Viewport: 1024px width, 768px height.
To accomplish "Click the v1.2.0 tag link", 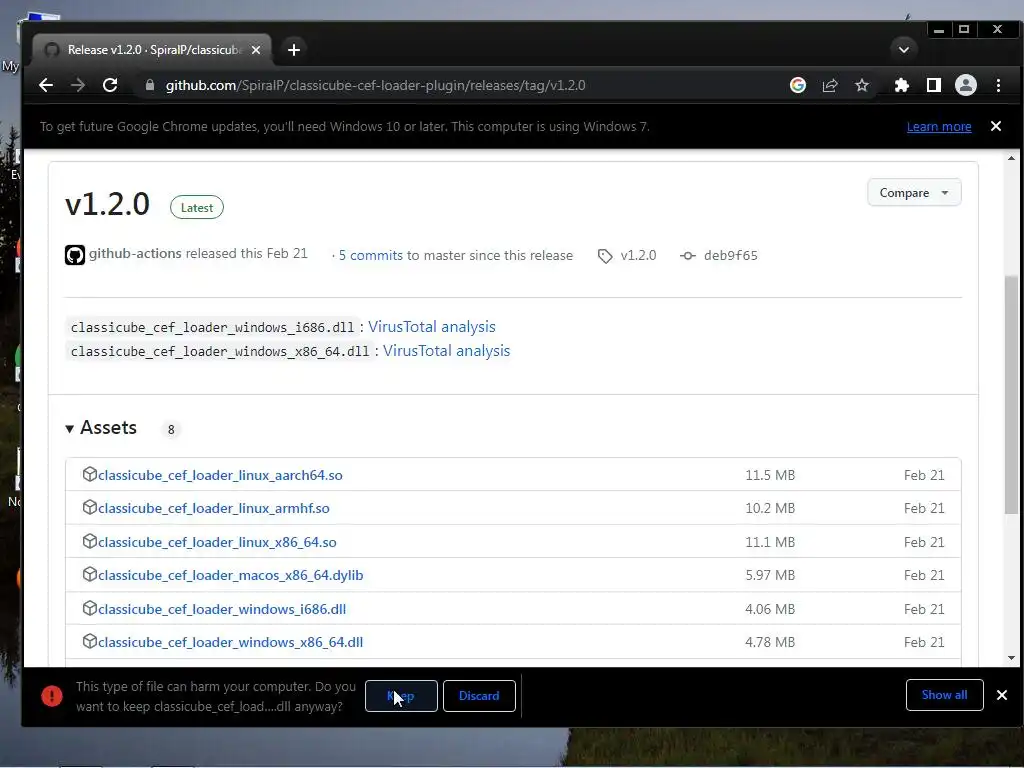I will tap(638, 255).
